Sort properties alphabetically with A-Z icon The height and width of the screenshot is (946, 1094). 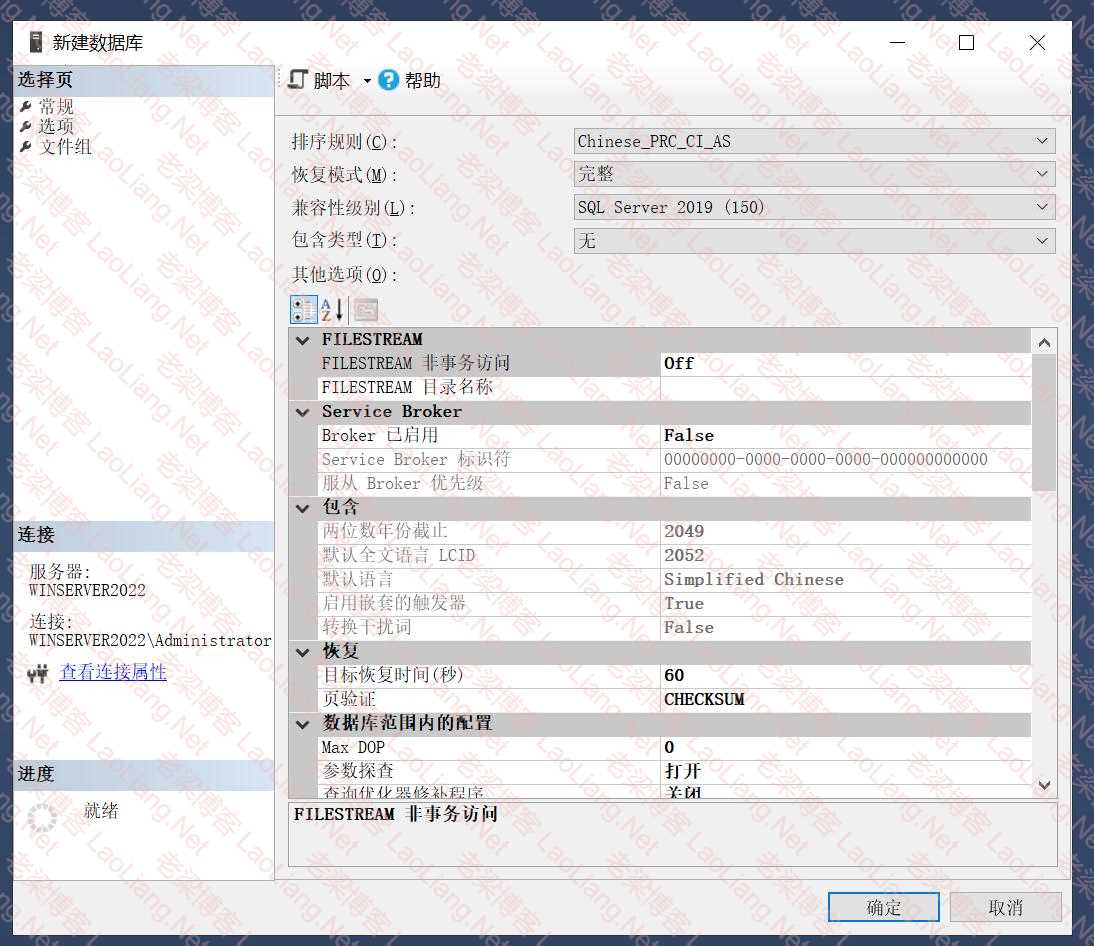tap(333, 309)
